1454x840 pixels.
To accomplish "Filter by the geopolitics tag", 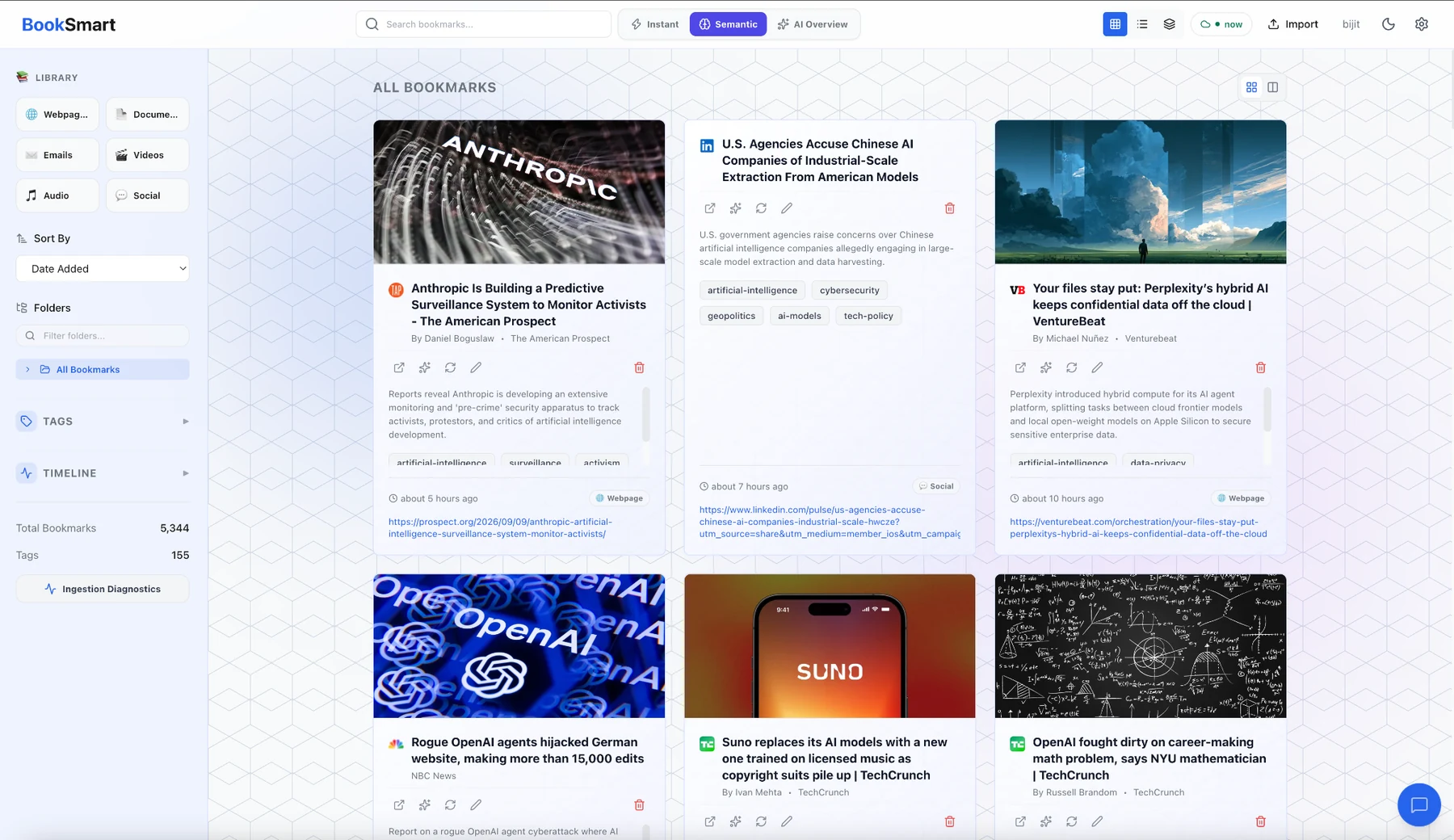I will click(x=731, y=316).
